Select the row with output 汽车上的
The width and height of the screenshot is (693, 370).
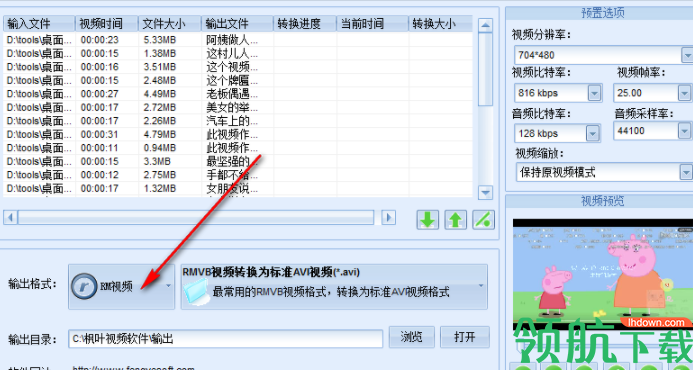click(x=238, y=121)
